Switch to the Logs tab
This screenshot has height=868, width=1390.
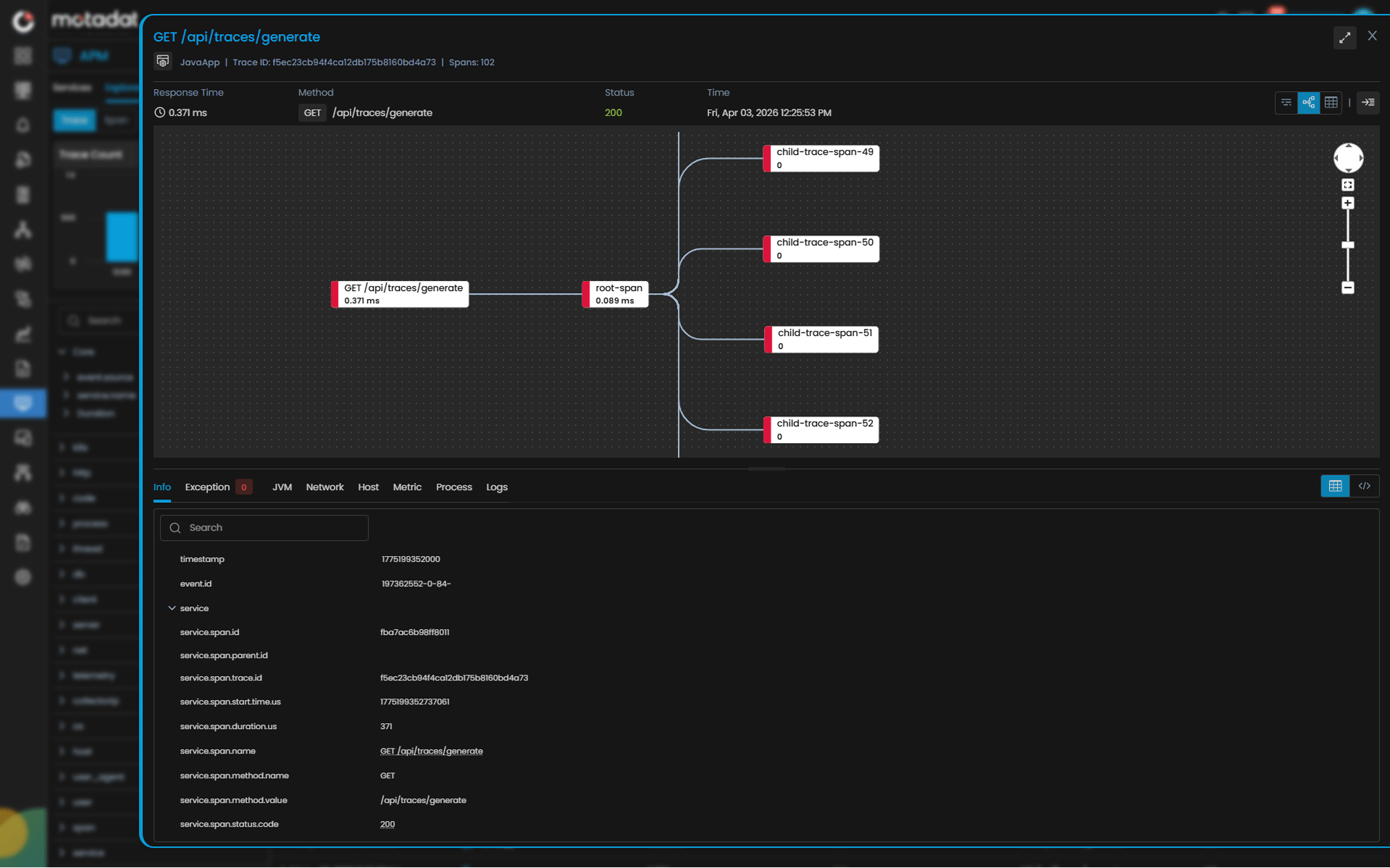pyautogui.click(x=497, y=487)
